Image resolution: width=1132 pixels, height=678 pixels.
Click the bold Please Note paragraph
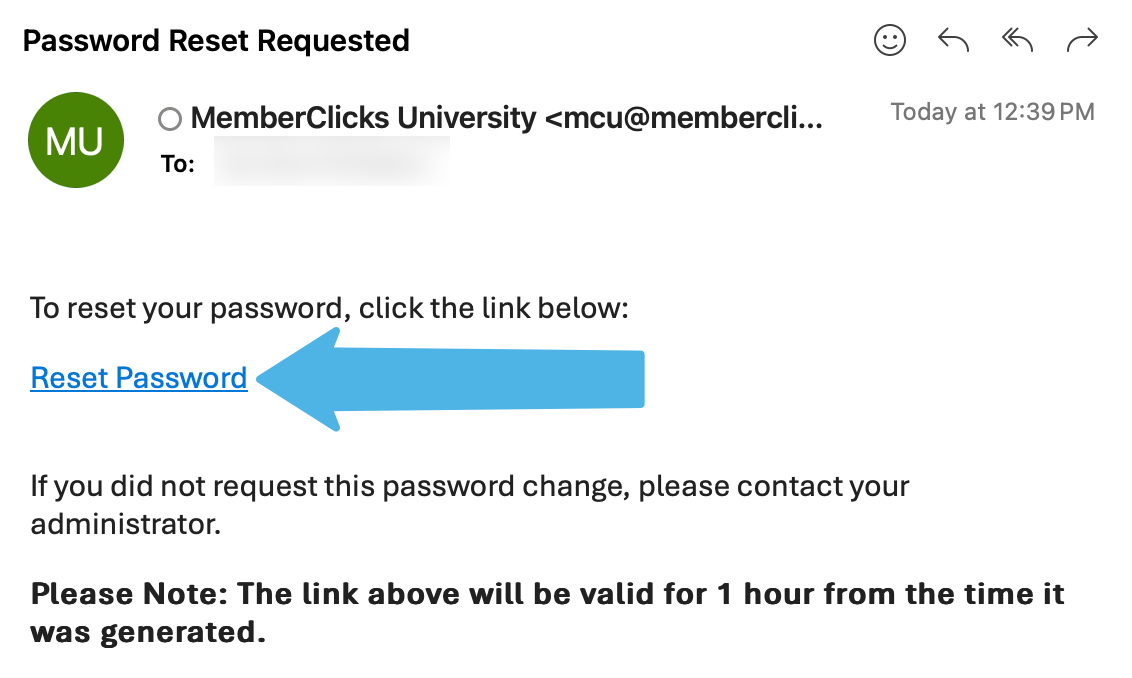[x=547, y=613]
